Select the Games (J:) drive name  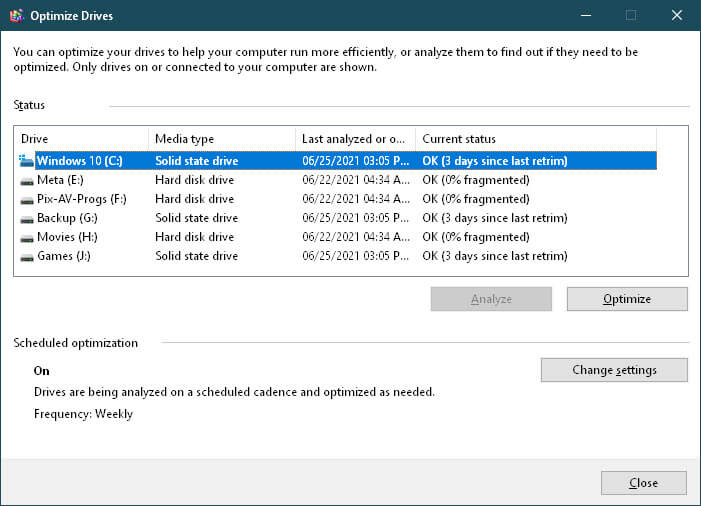pyautogui.click(x=63, y=256)
